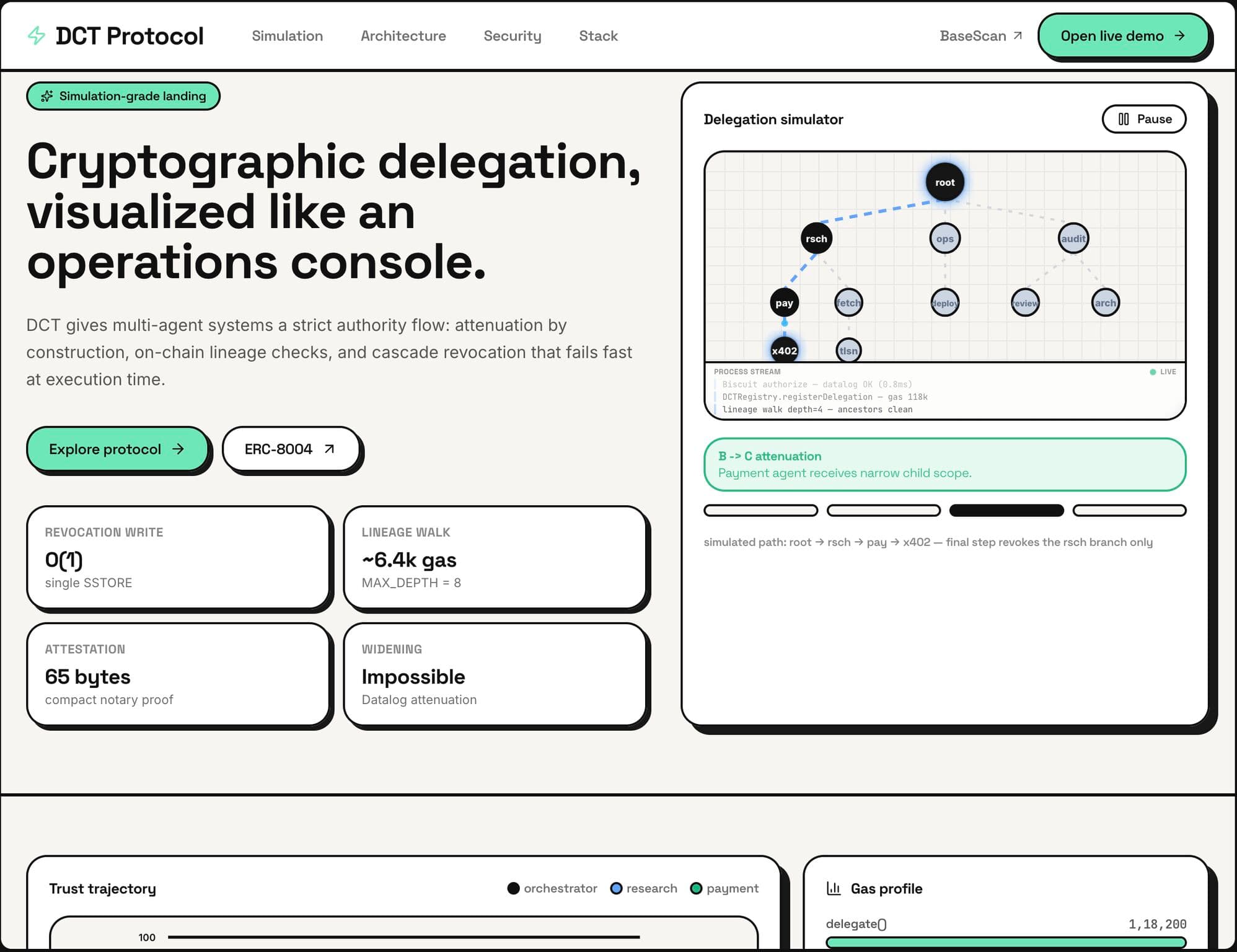Click the active third simulation step bar
1237x952 pixels.
pos(1006,511)
